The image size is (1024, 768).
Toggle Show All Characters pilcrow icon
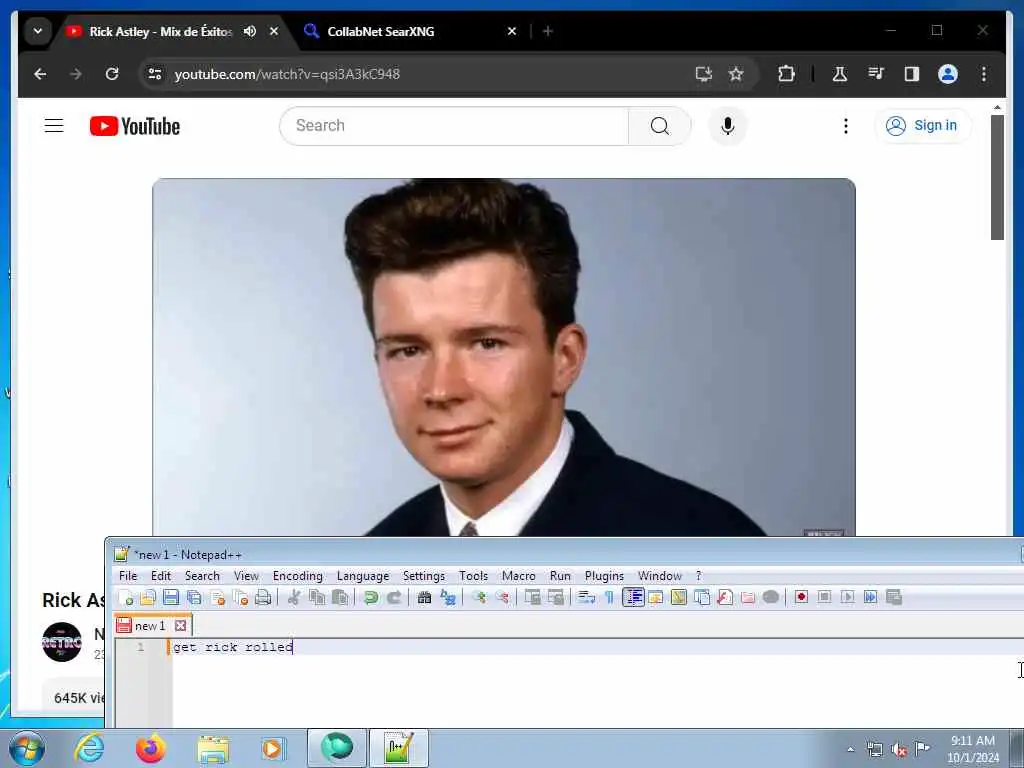click(x=609, y=597)
